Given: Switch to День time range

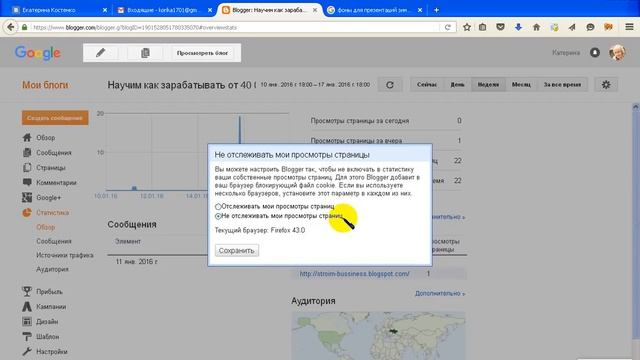Looking at the screenshot, I should pyautogui.click(x=457, y=84).
